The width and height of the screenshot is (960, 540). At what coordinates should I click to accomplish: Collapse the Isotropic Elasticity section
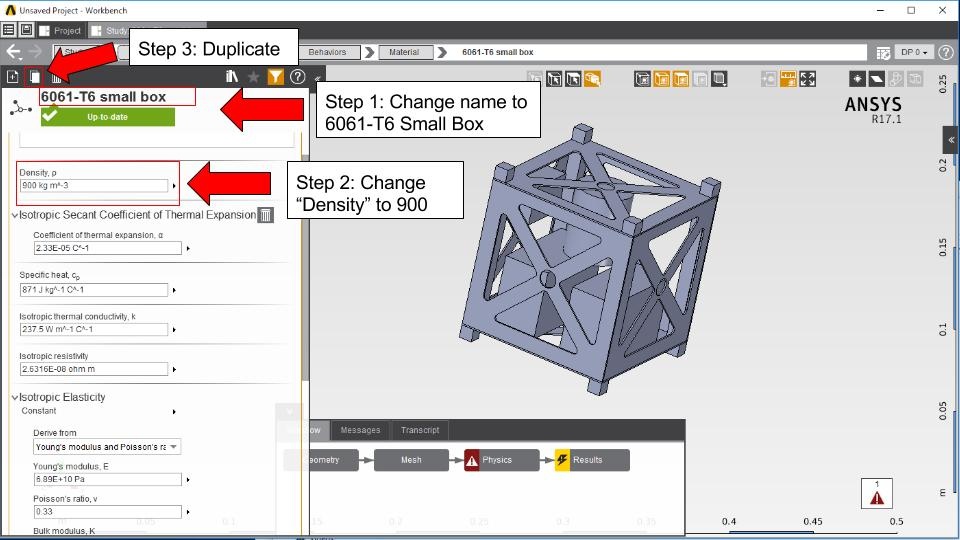point(15,397)
